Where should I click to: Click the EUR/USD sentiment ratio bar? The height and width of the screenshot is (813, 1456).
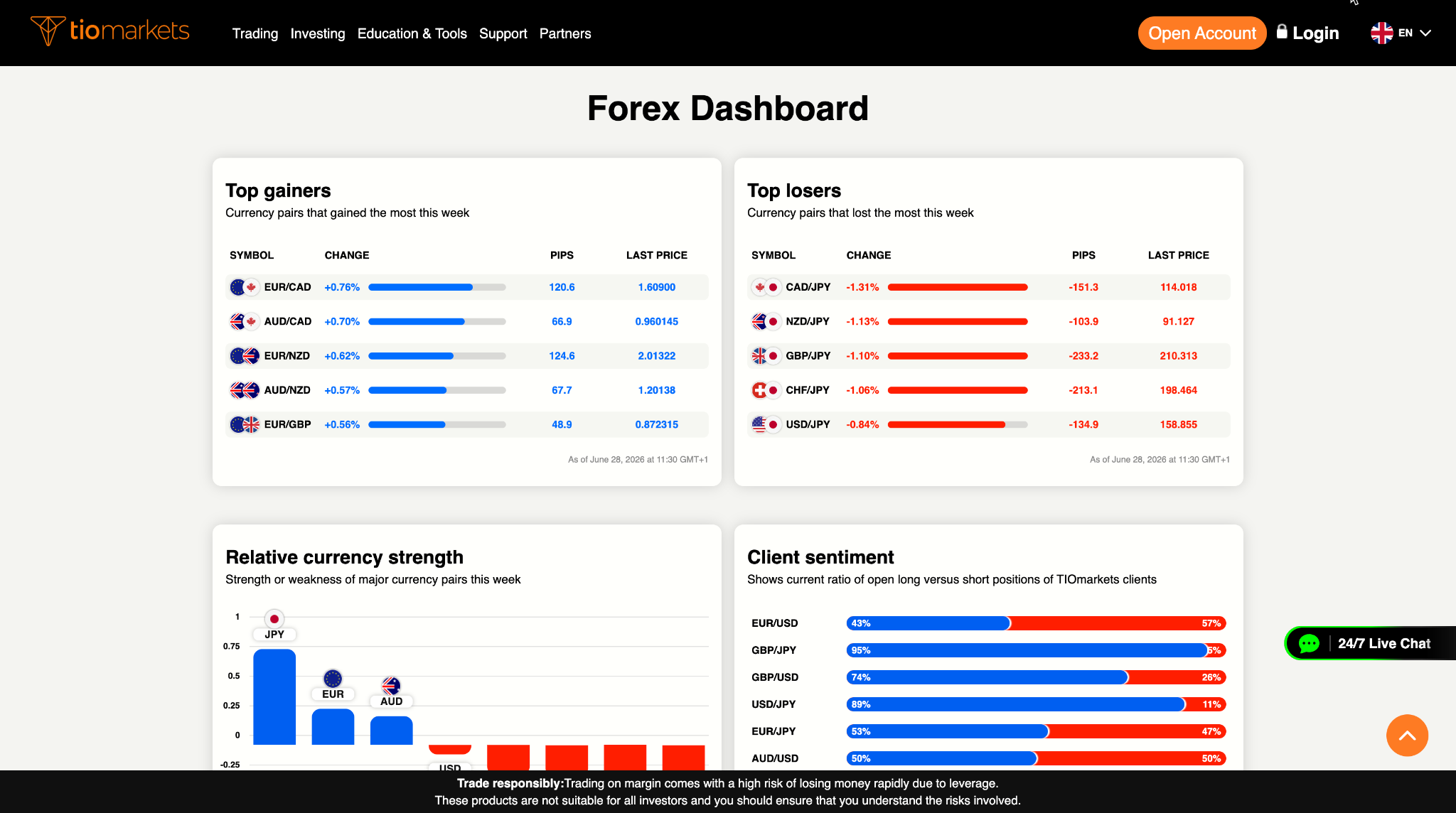tap(1036, 623)
